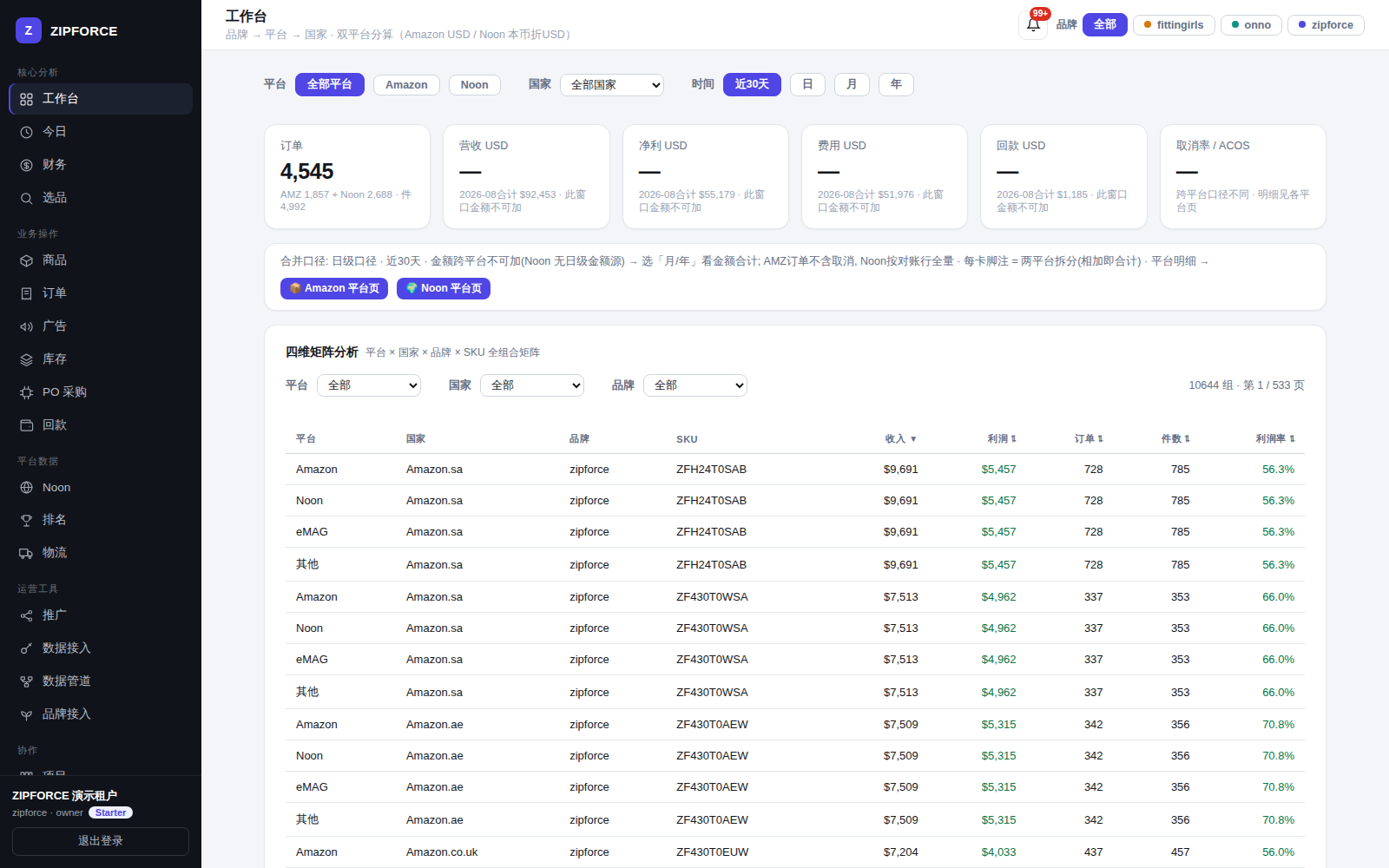
Task: Open 今日 clock icon in sidebar
Action: coord(27,132)
